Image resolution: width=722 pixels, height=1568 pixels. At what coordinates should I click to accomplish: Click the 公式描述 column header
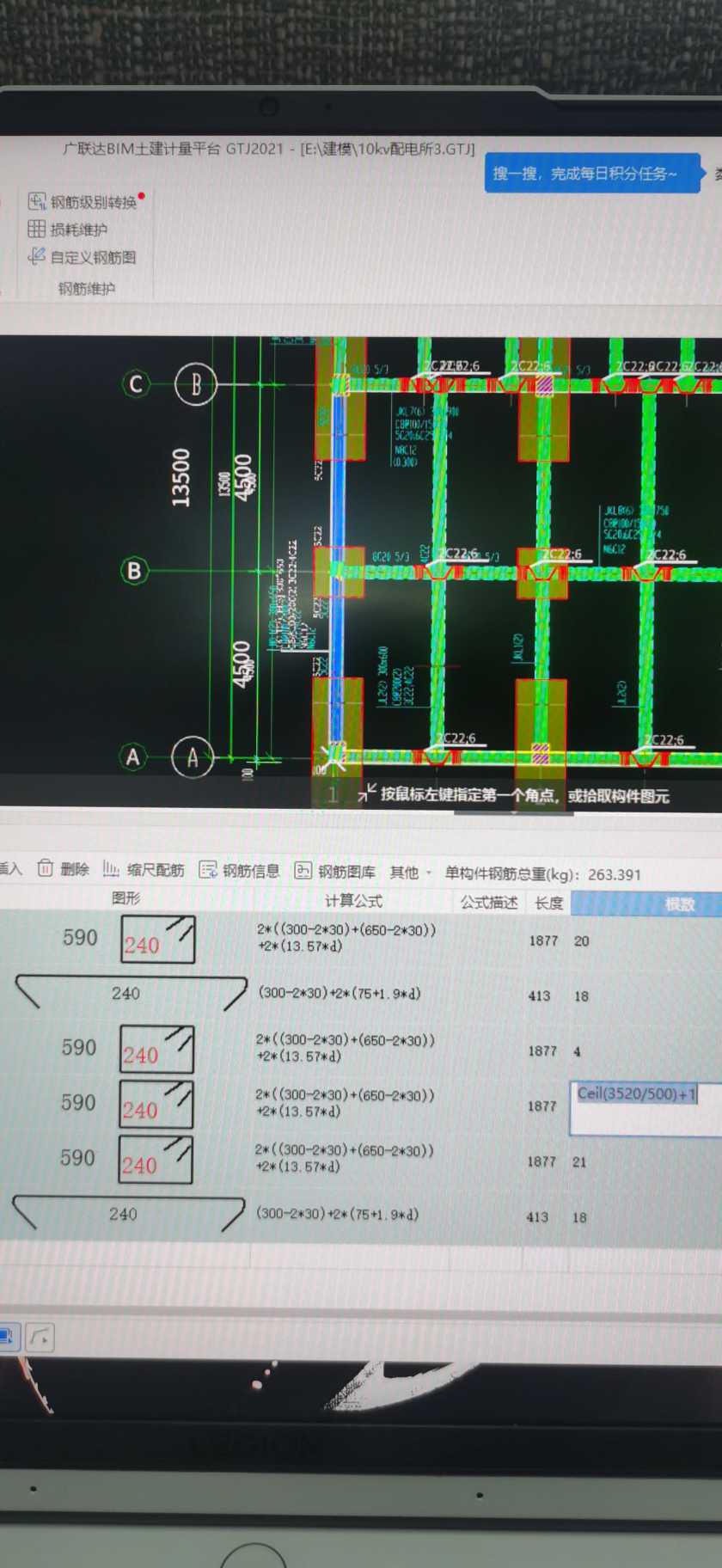pos(488,902)
